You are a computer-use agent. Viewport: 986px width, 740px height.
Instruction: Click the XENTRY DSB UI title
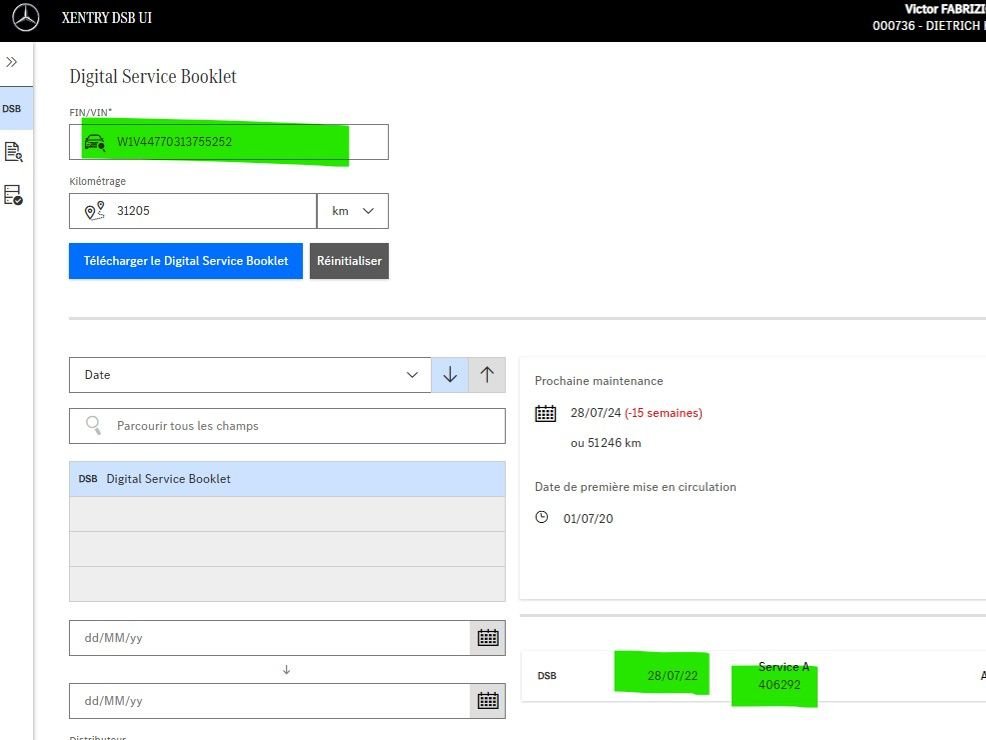point(107,18)
